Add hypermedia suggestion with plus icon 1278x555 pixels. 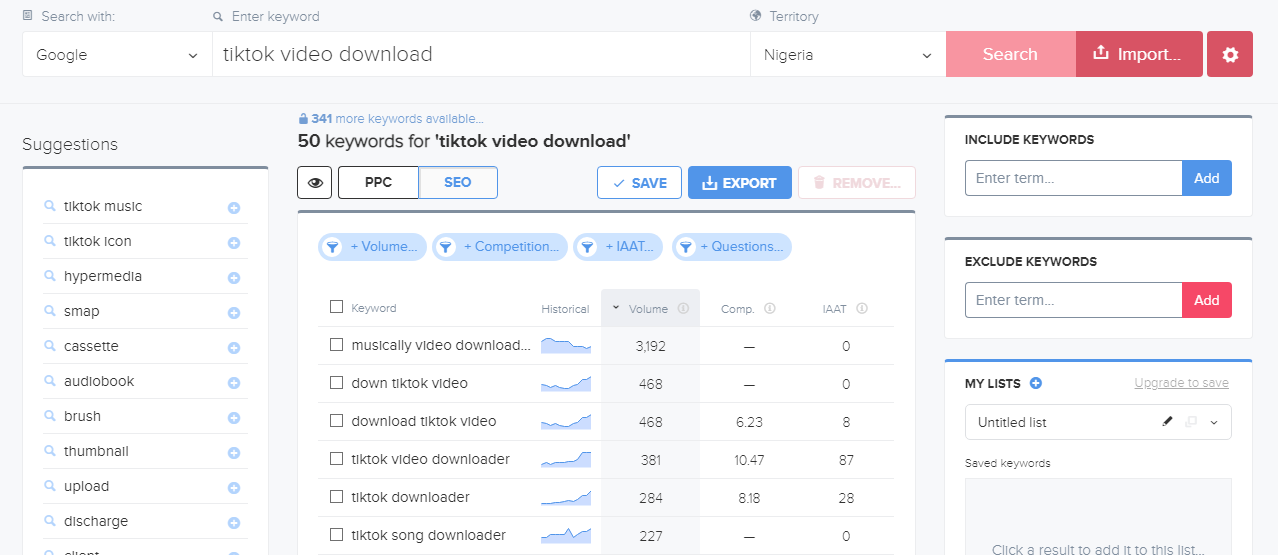[x=234, y=278]
